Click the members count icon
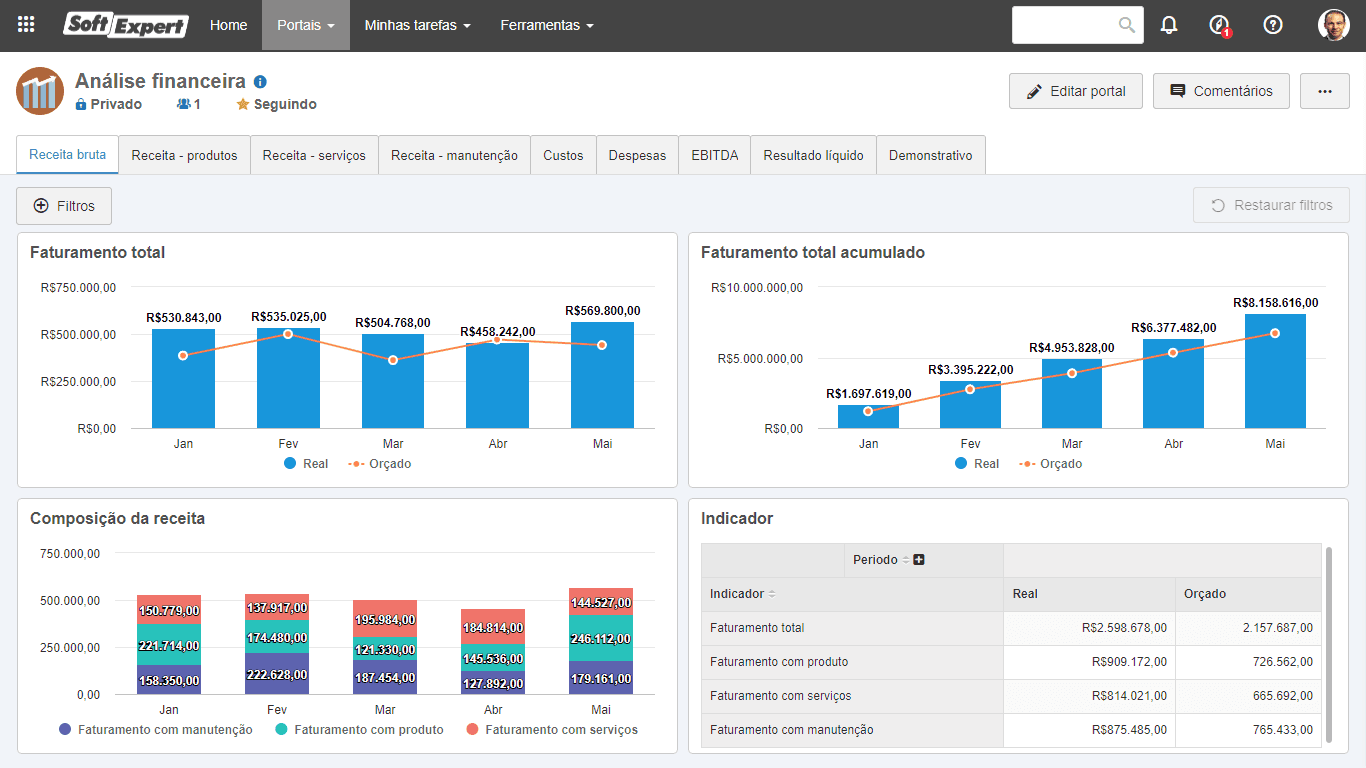Viewport: 1366px width, 768px height. [x=183, y=104]
